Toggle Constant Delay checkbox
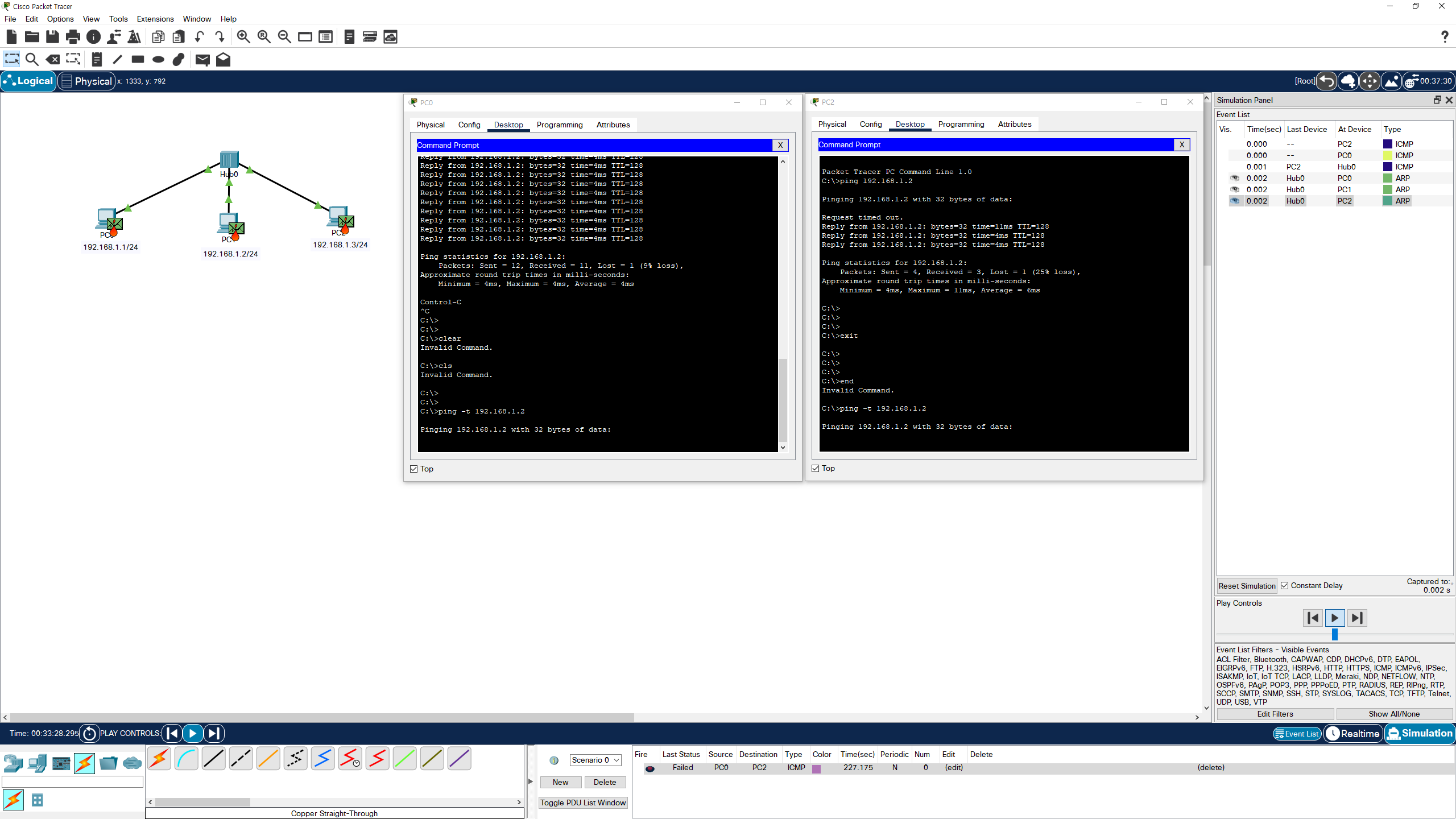Viewport: 1456px width, 819px height. (x=1285, y=585)
